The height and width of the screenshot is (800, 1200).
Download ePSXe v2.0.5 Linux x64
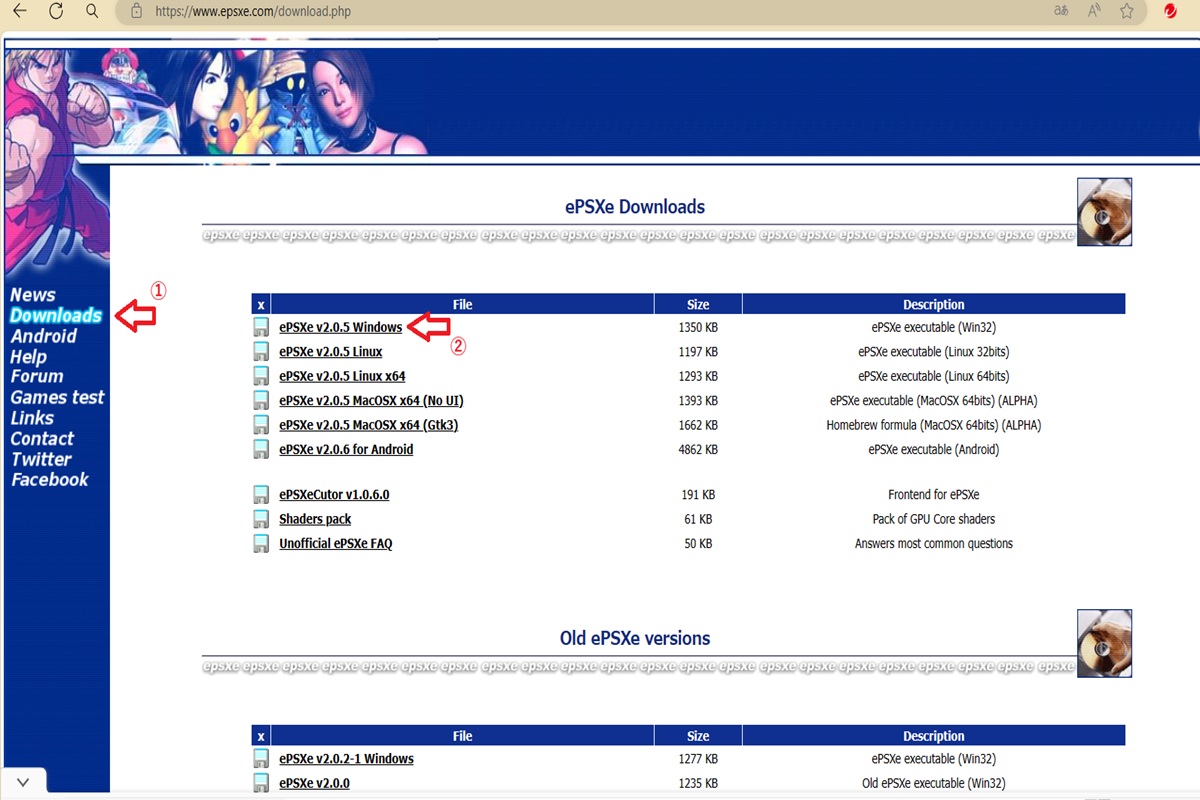[342, 376]
